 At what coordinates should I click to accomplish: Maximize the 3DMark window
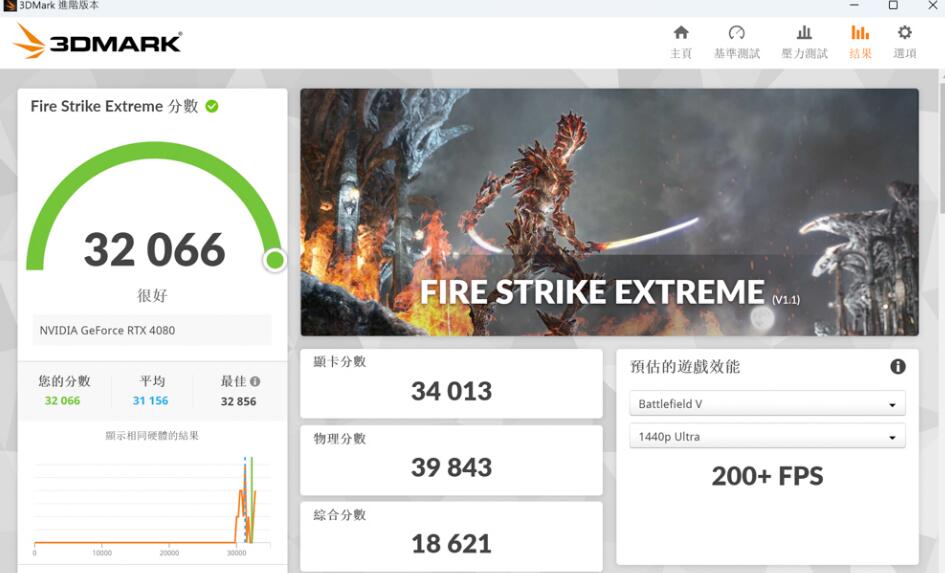point(893,5)
